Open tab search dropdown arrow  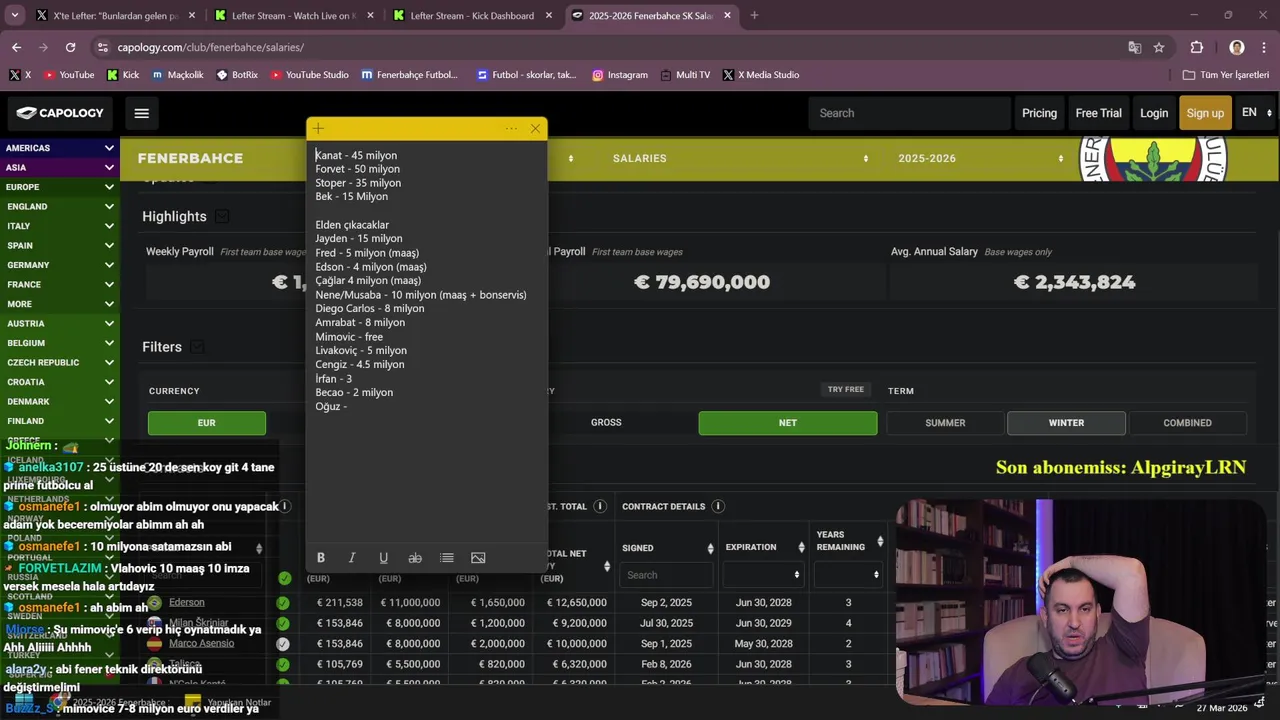click(x=14, y=15)
